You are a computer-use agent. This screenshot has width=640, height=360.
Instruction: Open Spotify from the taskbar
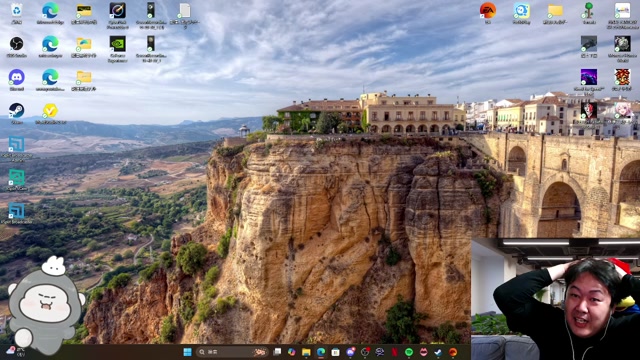pos(409,352)
